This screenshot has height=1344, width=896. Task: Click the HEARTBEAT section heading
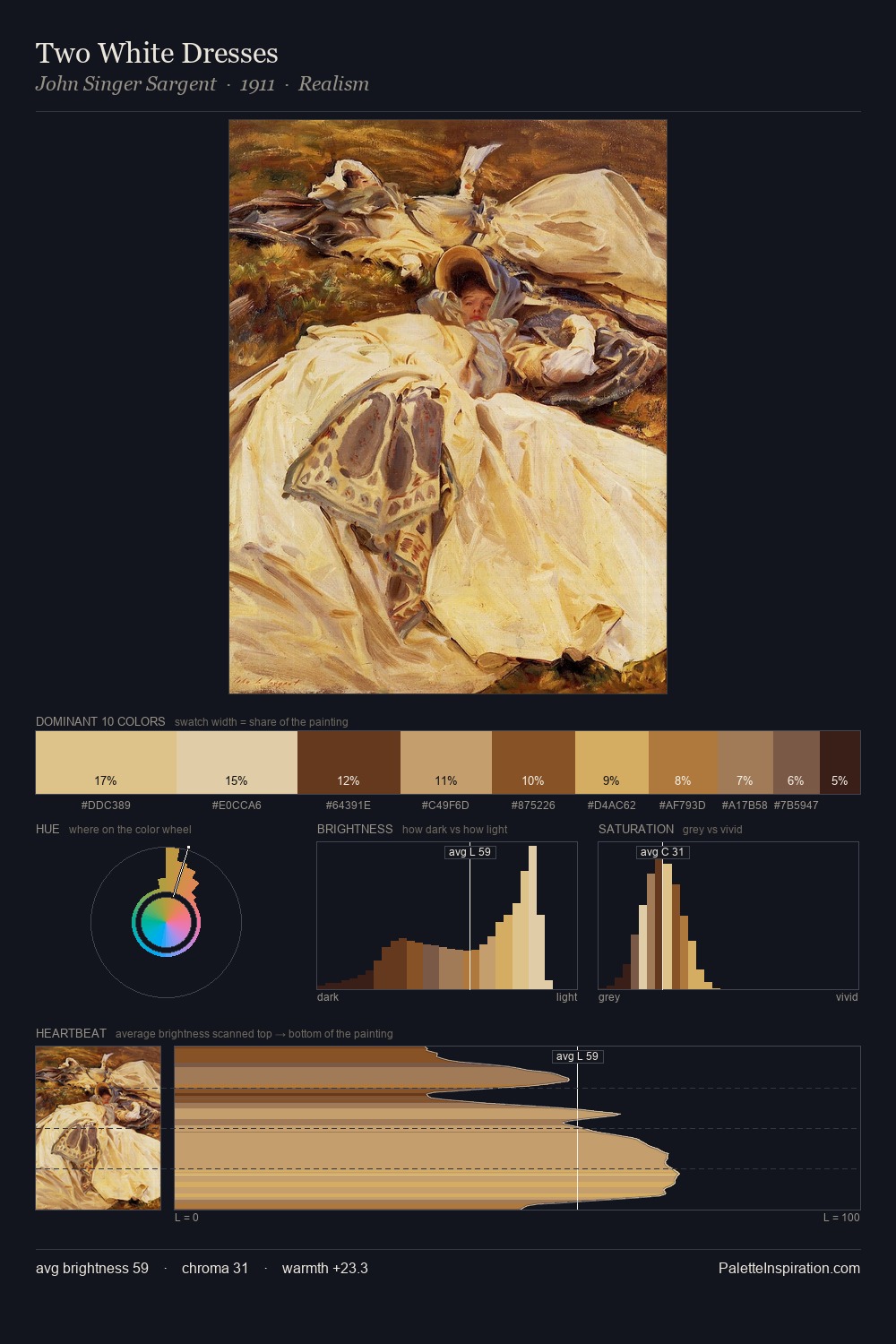point(71,1033)
